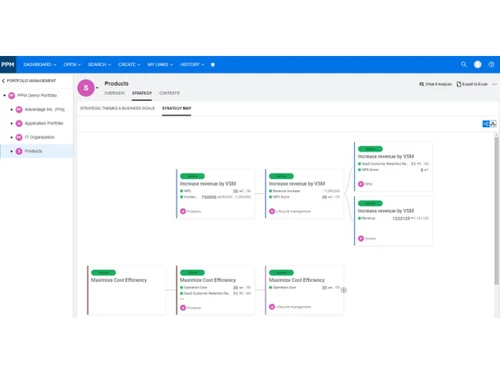Open the IT Organization tree item
The height and width of the screenshot is (375, 500).
(39, 137)
